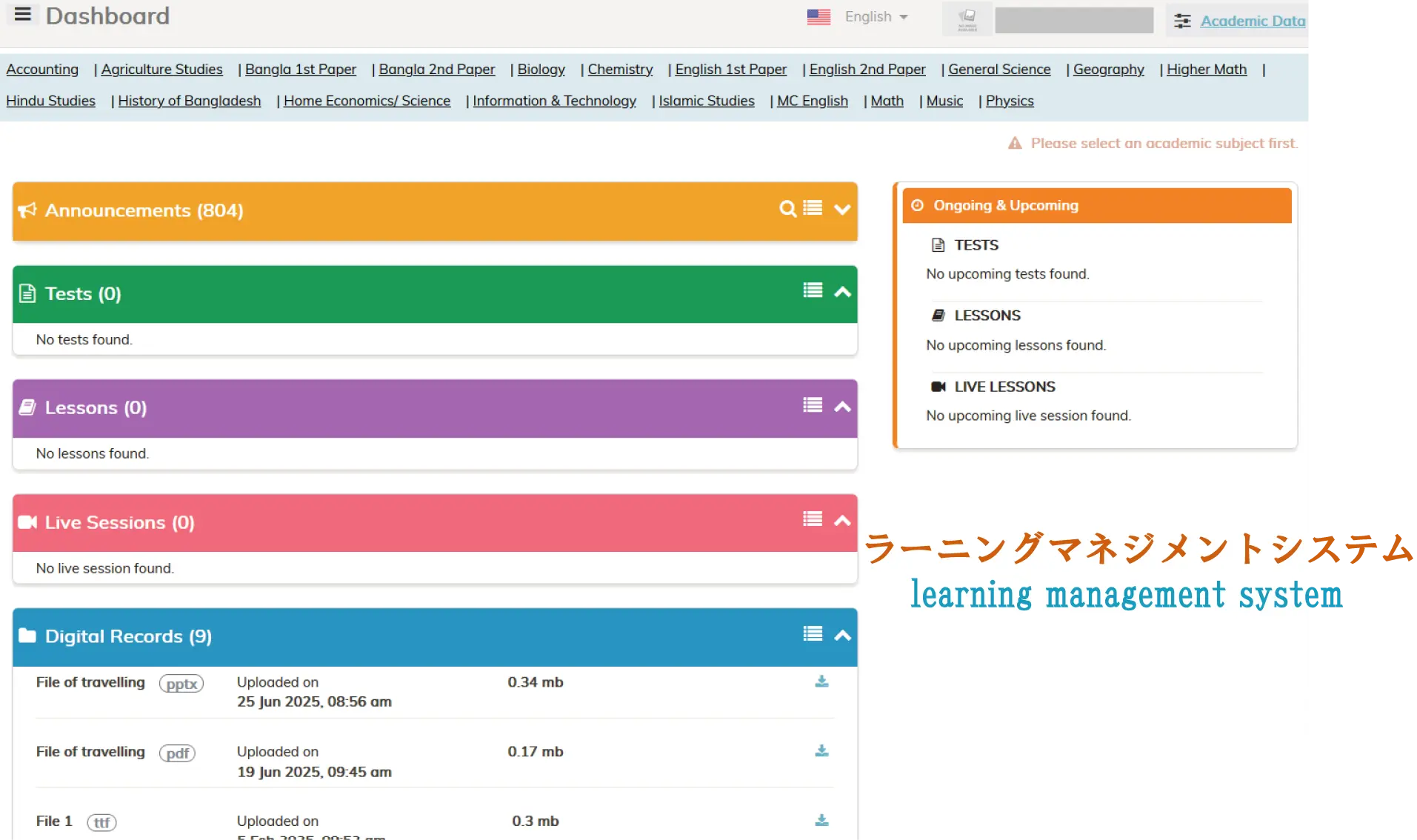1417x840 pixels.
Task: Open Islamic Studies subject
Action: (707, 101)
